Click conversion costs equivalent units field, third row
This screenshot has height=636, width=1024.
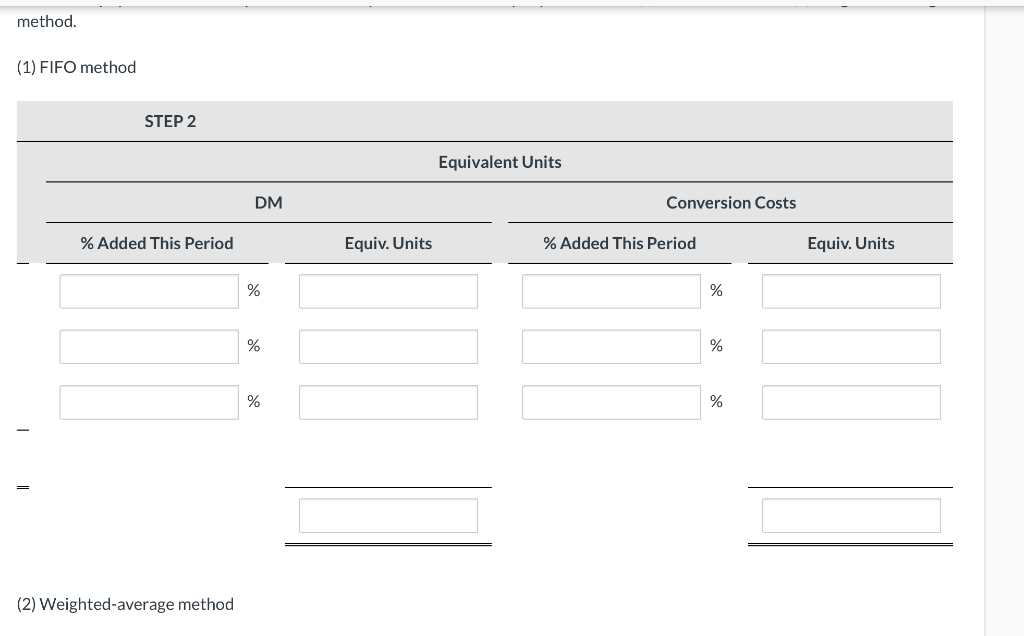(x=851, y=402)
